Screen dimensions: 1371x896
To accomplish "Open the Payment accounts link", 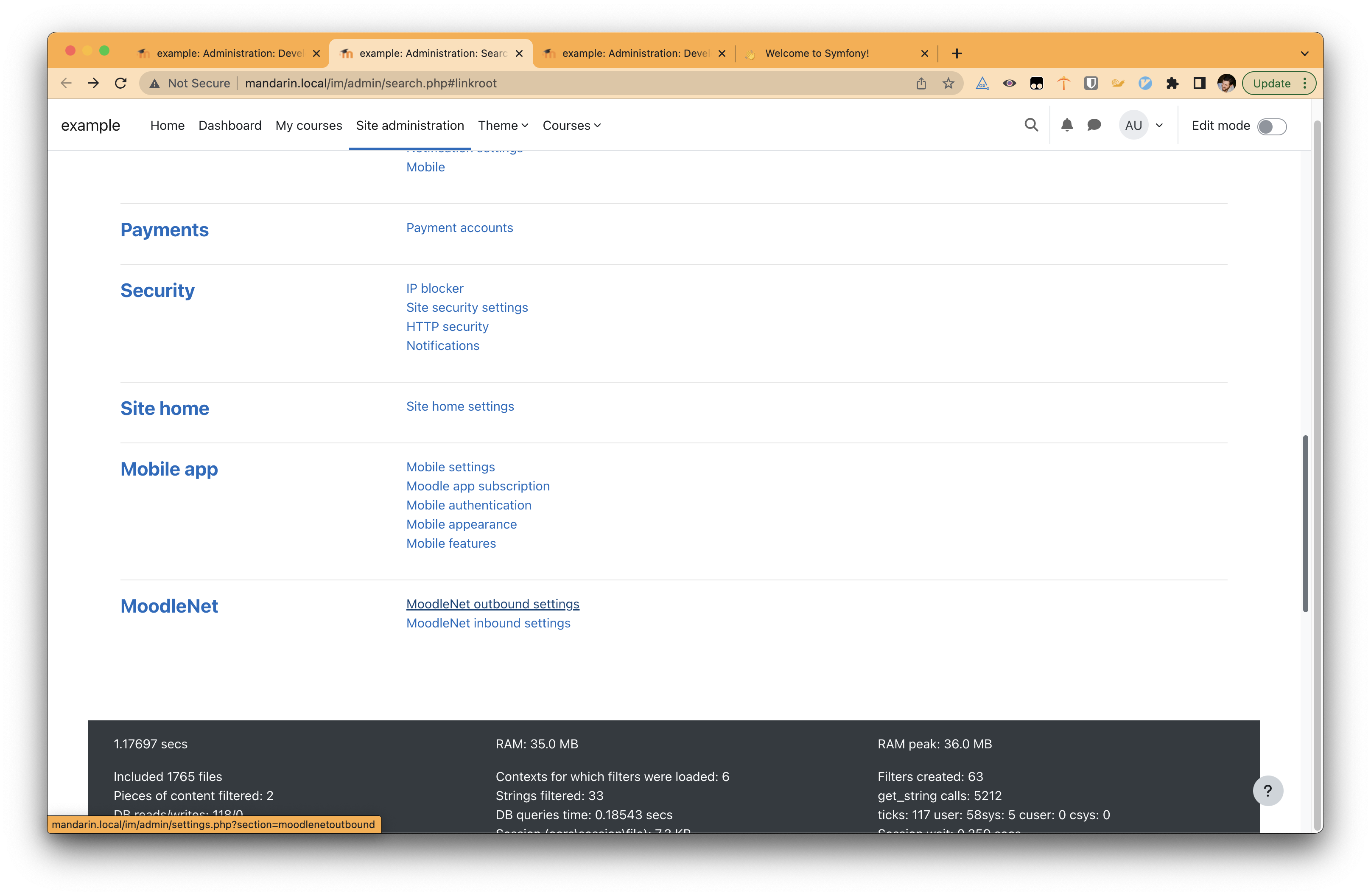I will 459,227.
